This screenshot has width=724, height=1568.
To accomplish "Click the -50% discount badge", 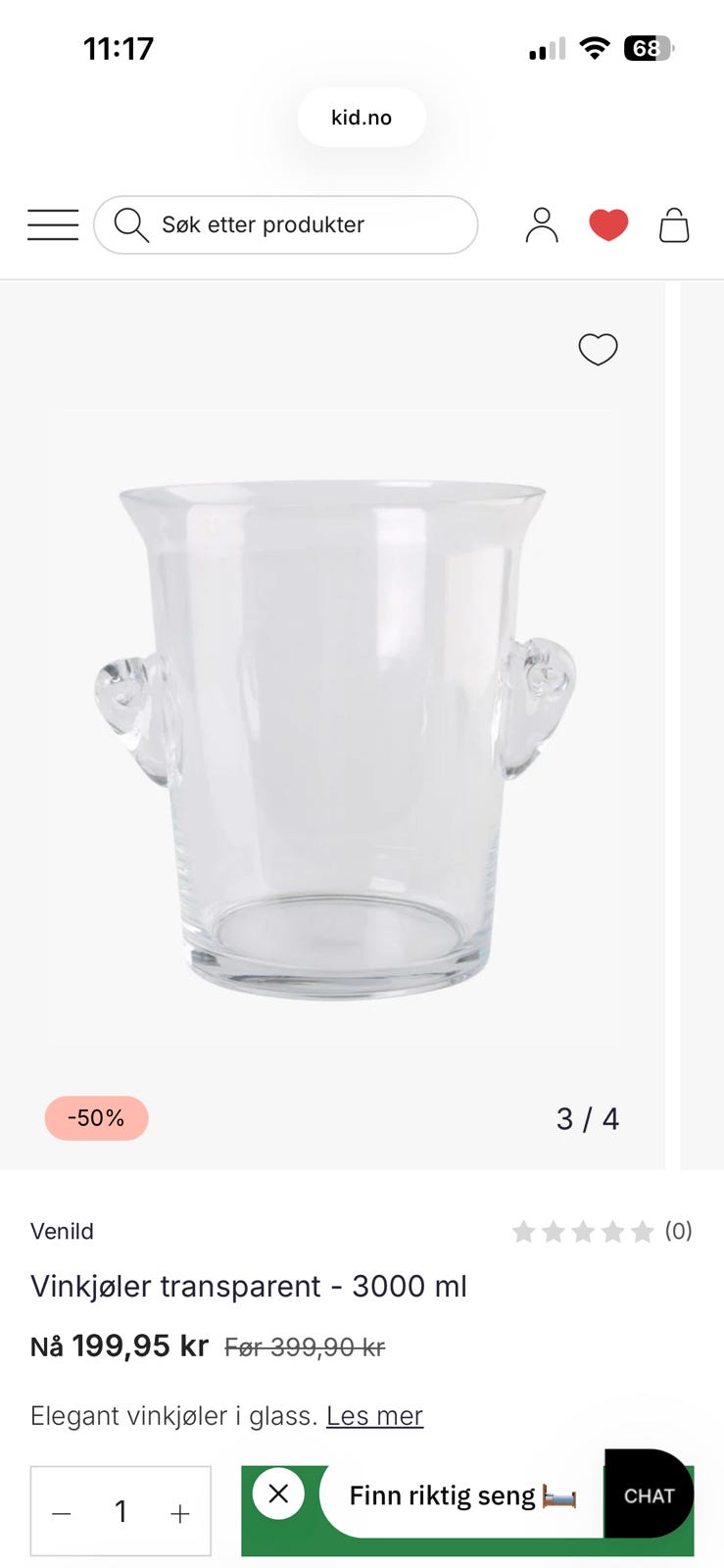I will tap(96, 1118).
